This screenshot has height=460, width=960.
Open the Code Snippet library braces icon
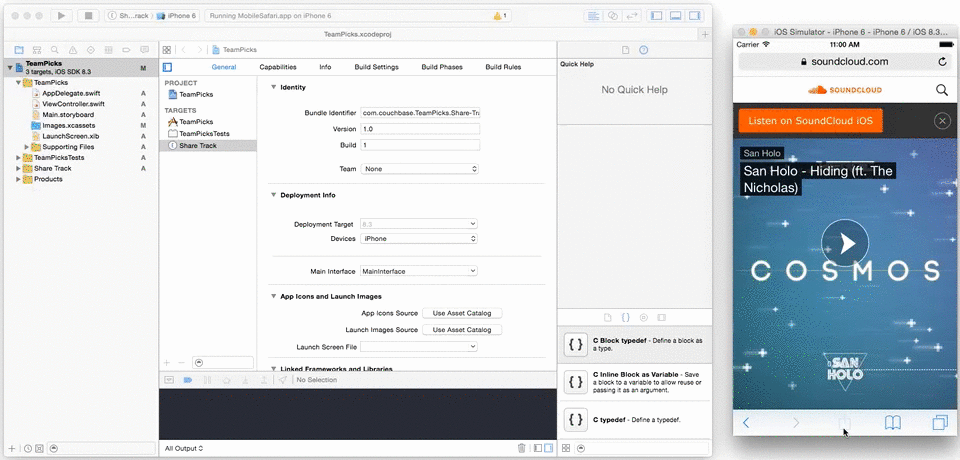[626, 317]
